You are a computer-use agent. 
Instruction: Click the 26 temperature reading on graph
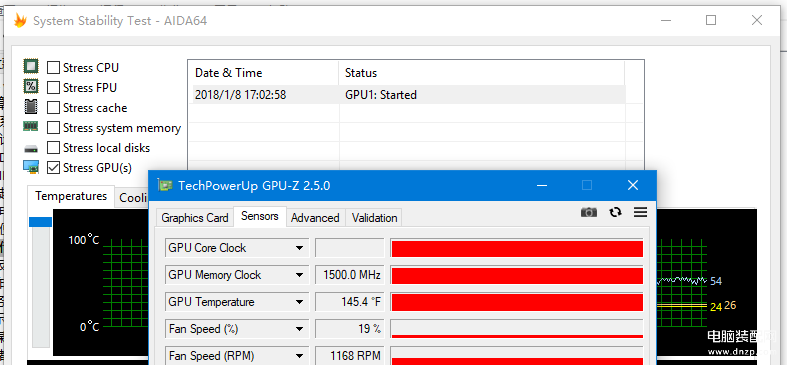730,305
